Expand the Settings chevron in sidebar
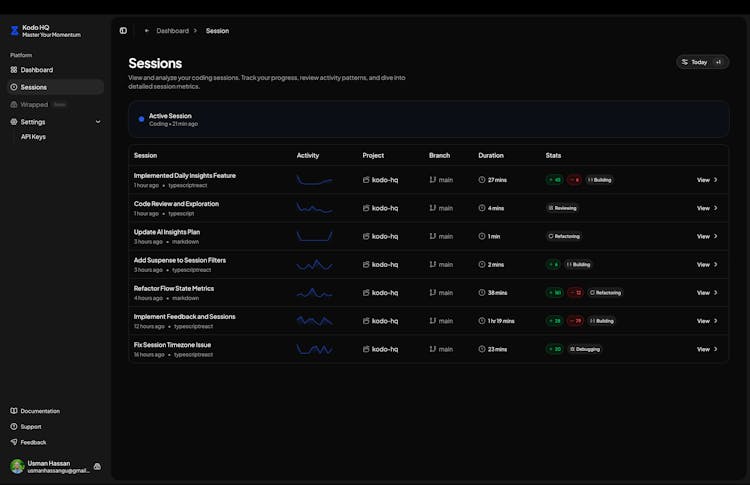The width and height of the screenshot is (750, 485). click(x=98, y=122)
